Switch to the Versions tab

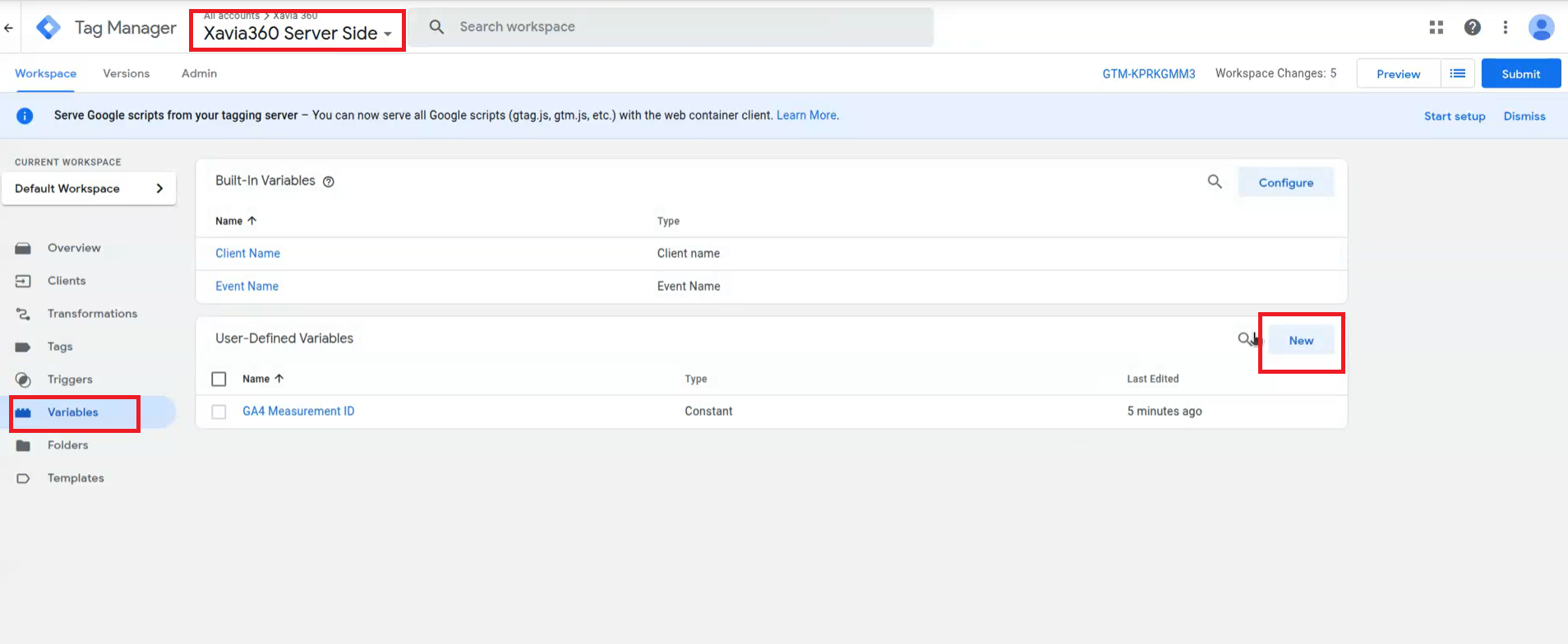coord(127,73)
